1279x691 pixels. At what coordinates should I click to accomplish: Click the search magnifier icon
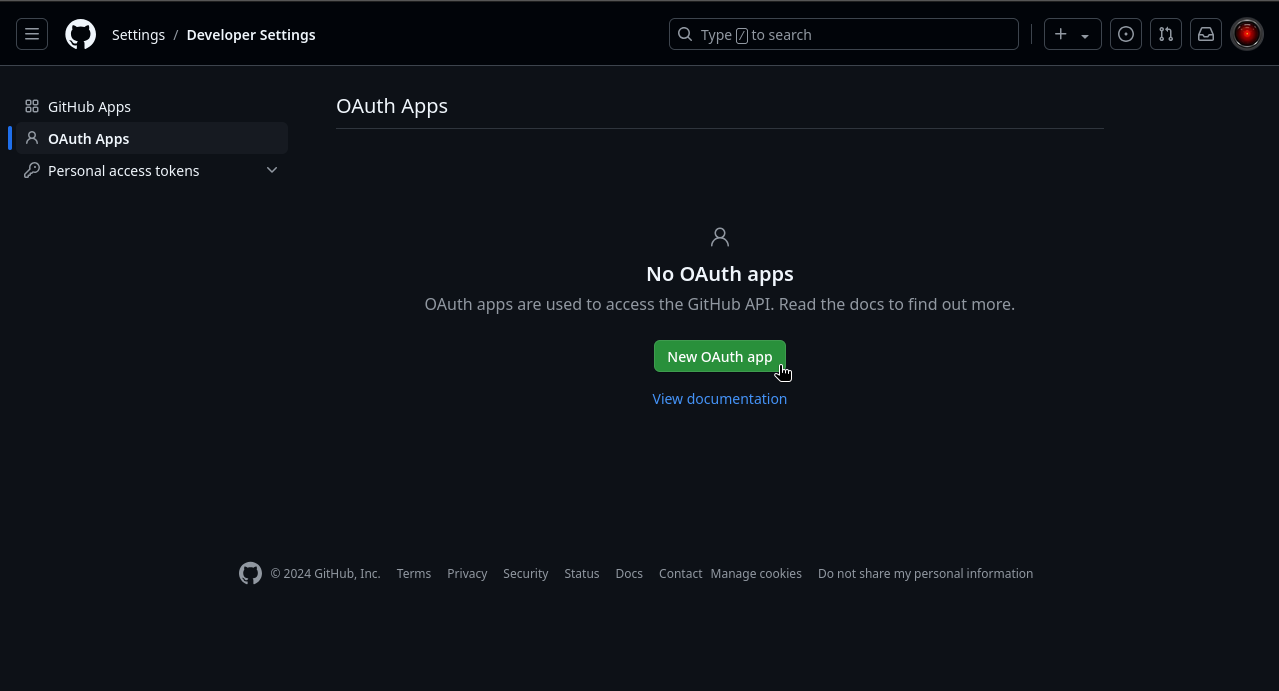click(x=685, y=34)
